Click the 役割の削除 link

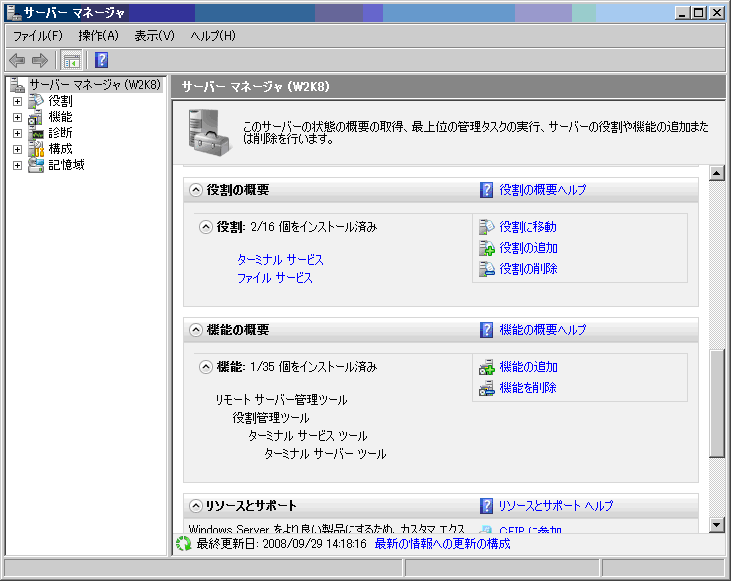click(529, 269)
